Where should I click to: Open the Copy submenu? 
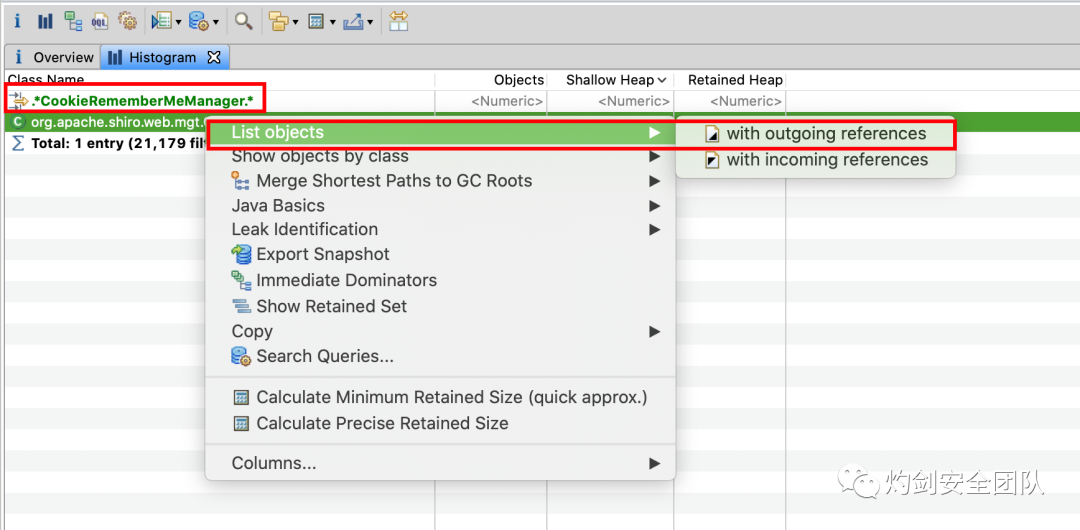(x=440, y=332)
